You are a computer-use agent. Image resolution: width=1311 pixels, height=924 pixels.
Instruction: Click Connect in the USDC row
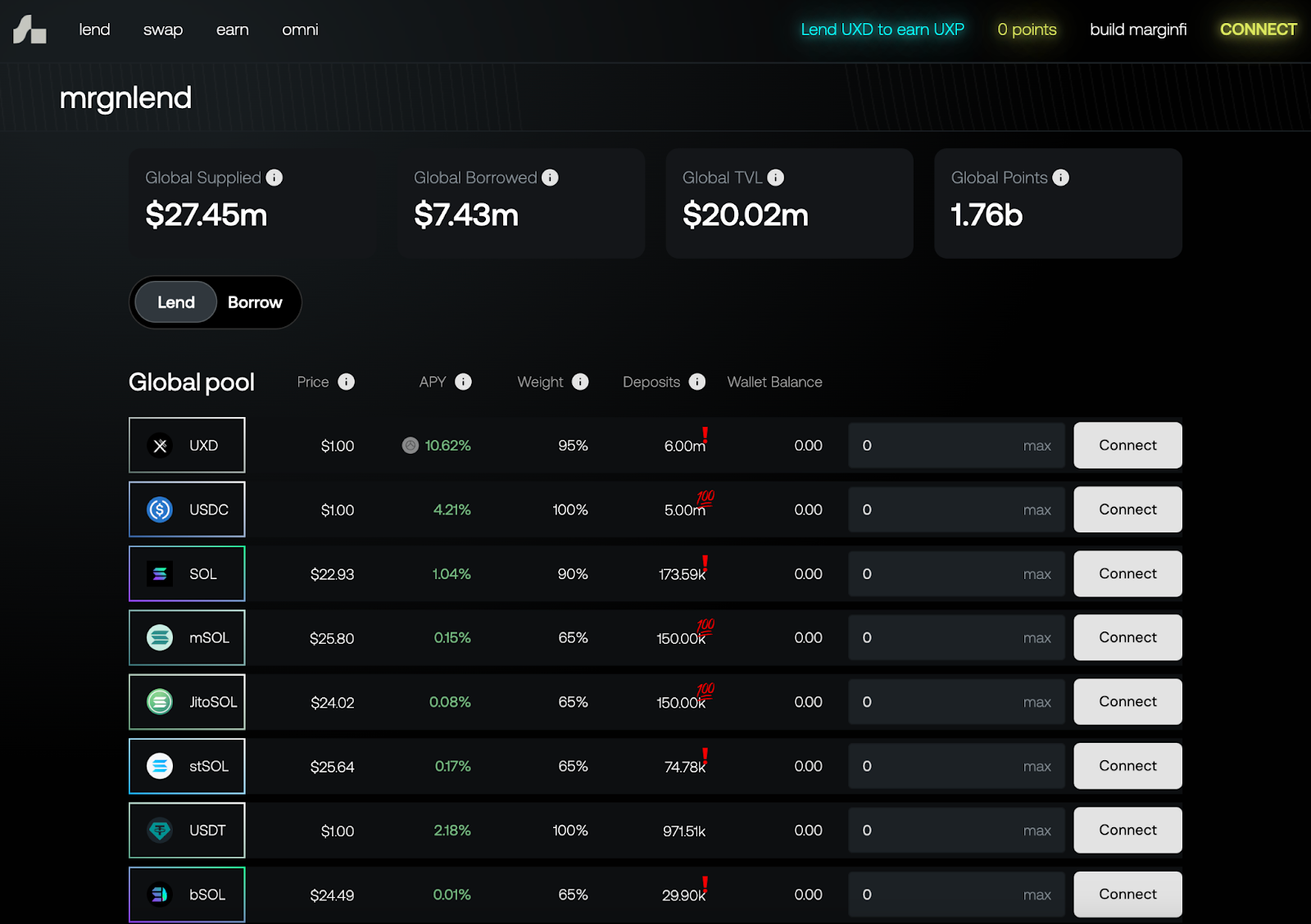1127,510
